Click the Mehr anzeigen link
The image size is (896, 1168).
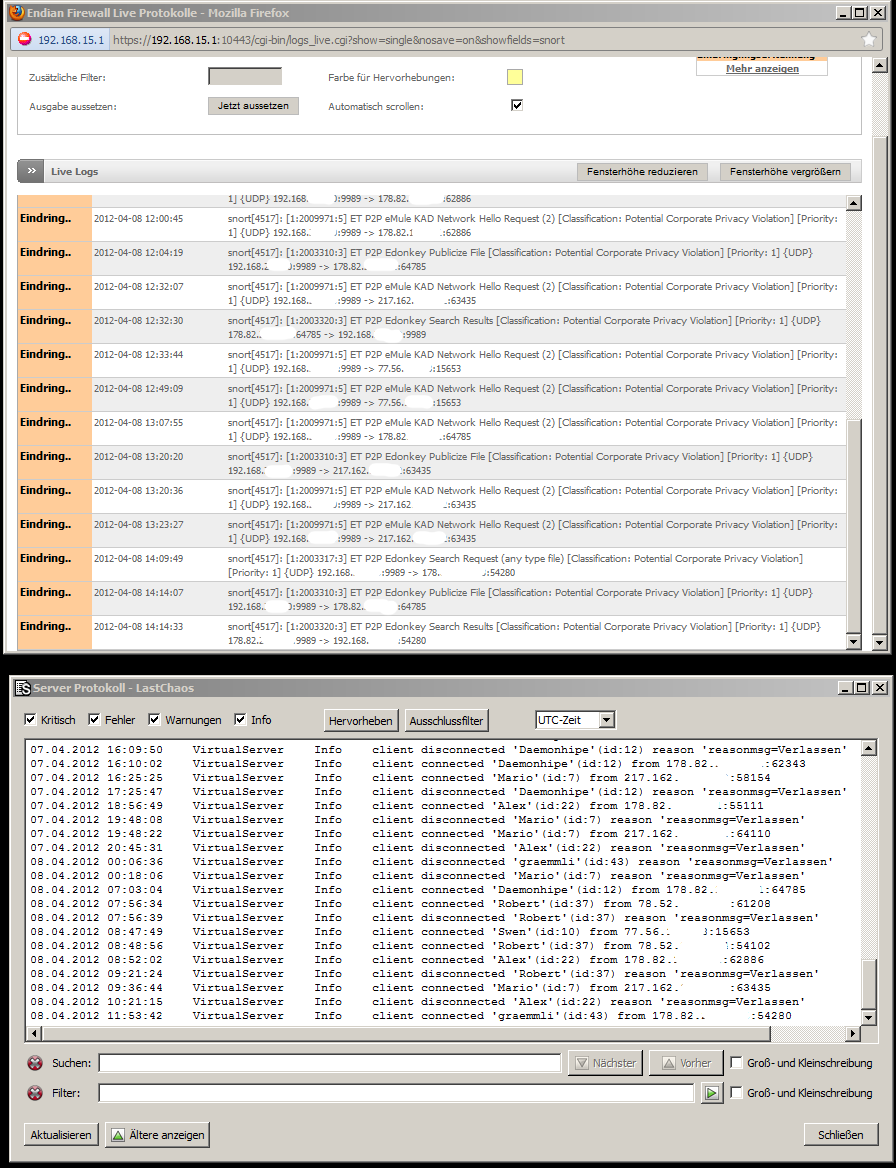coord(761,69)
